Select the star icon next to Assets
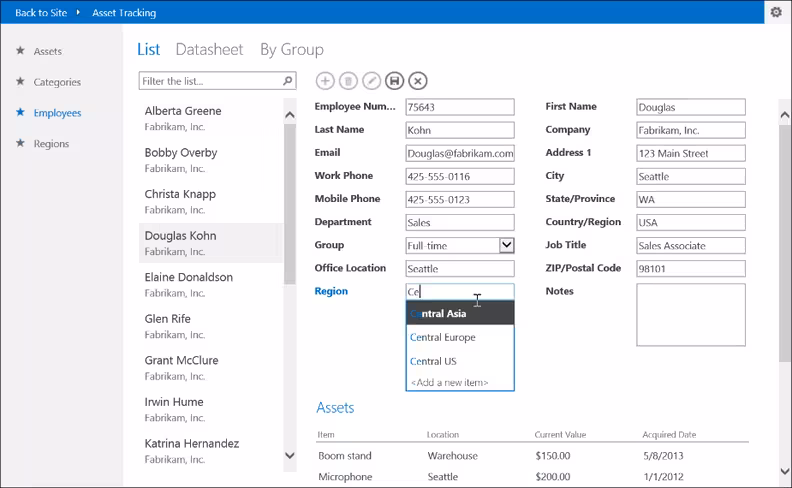792x488 pixels. [x=20, y=51]
